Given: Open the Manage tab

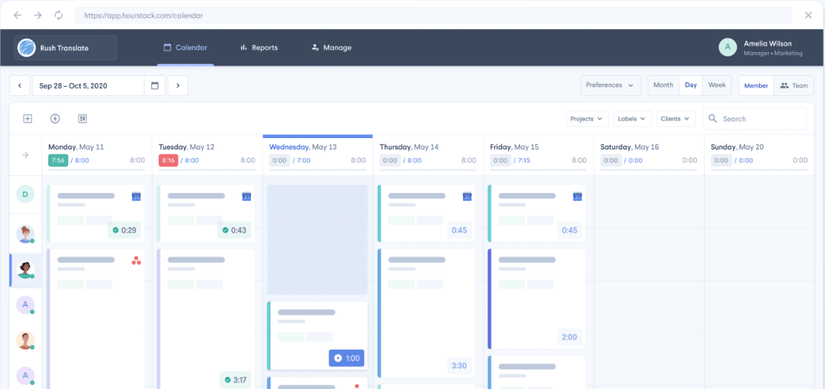Looking at the screenshot, I should [331, 47].
